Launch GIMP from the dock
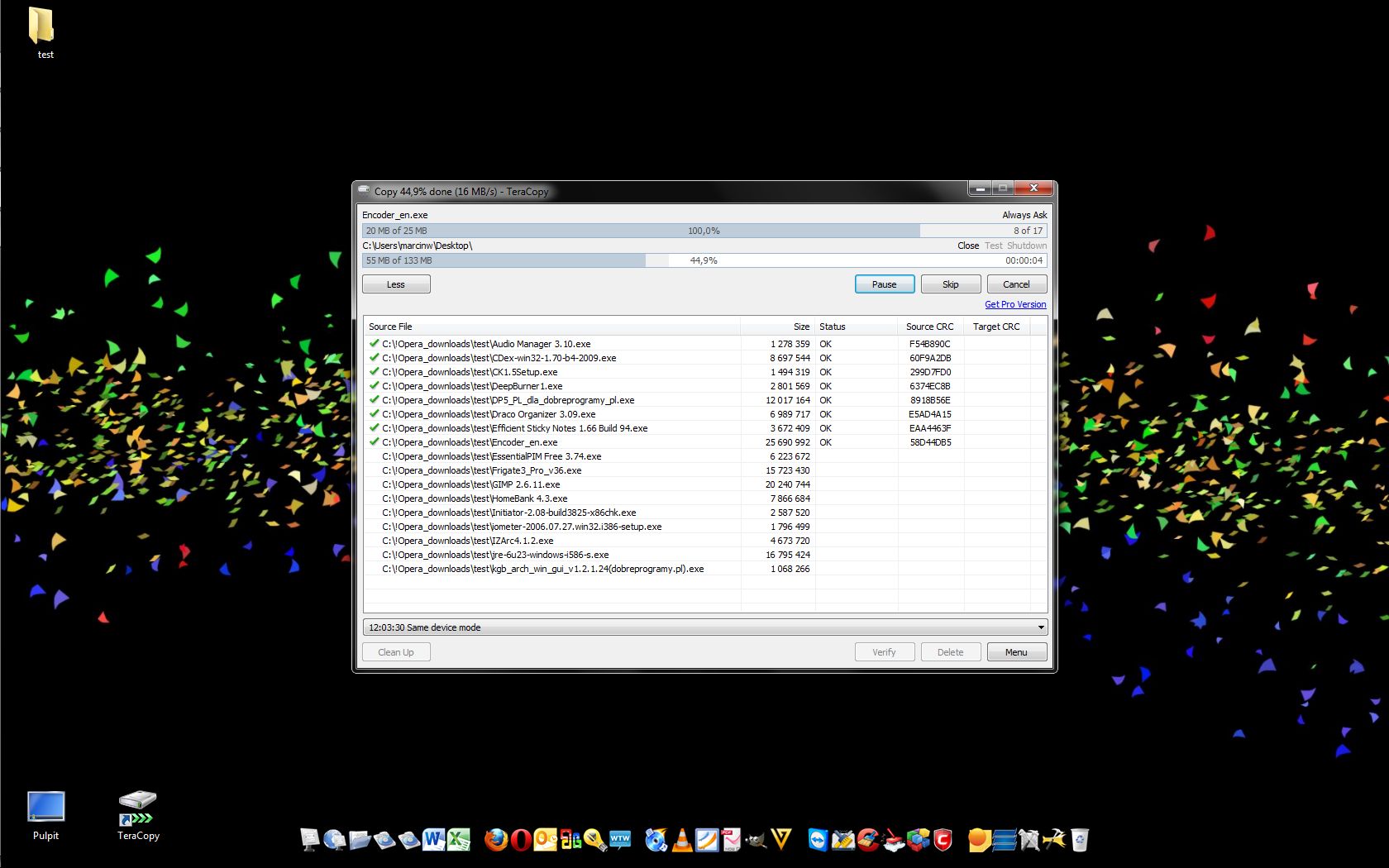This screenshot has height=868, width=1389. tap(755, 840)
